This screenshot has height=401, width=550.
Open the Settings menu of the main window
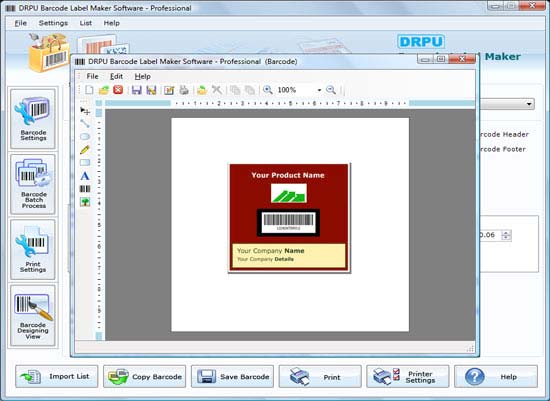(53, 23)
